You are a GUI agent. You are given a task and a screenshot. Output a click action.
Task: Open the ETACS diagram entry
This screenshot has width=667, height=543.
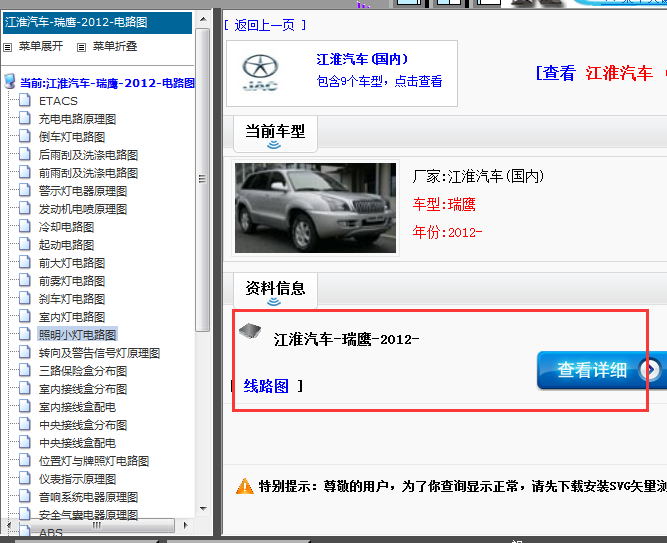(x=58, y=101)
